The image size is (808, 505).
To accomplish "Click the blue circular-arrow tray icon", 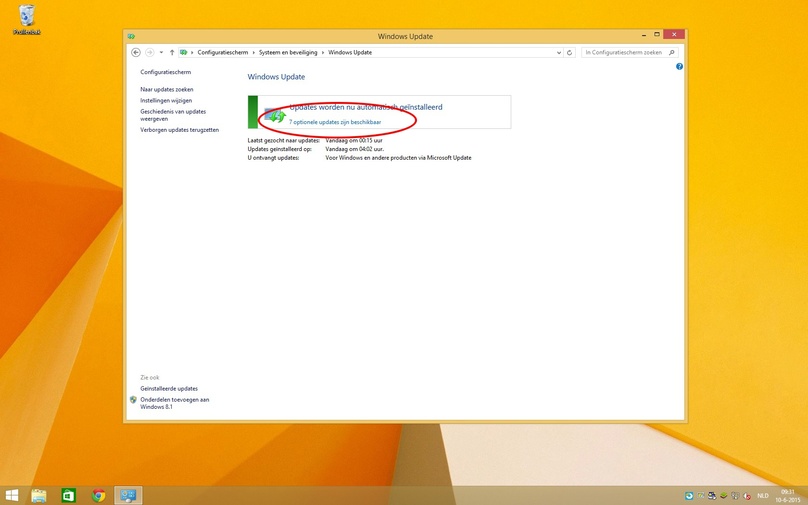I will 689,496.
